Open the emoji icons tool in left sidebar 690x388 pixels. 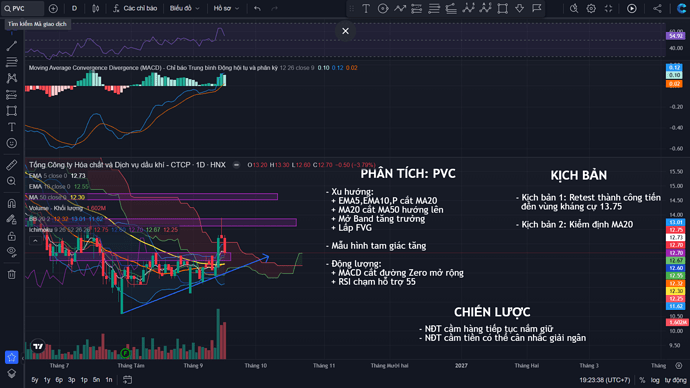[x=12, y=143]
